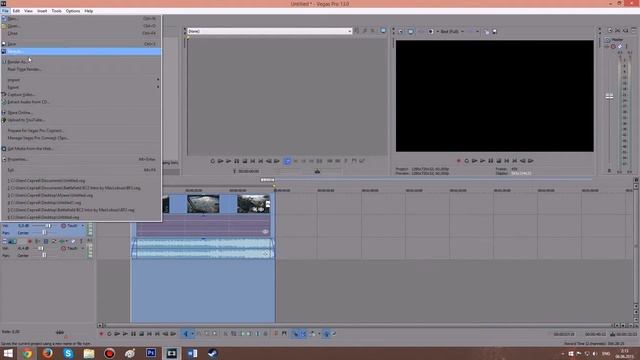Adjust Master volume fader
This screenshot has height=360, width=640.
pos(609,96)
